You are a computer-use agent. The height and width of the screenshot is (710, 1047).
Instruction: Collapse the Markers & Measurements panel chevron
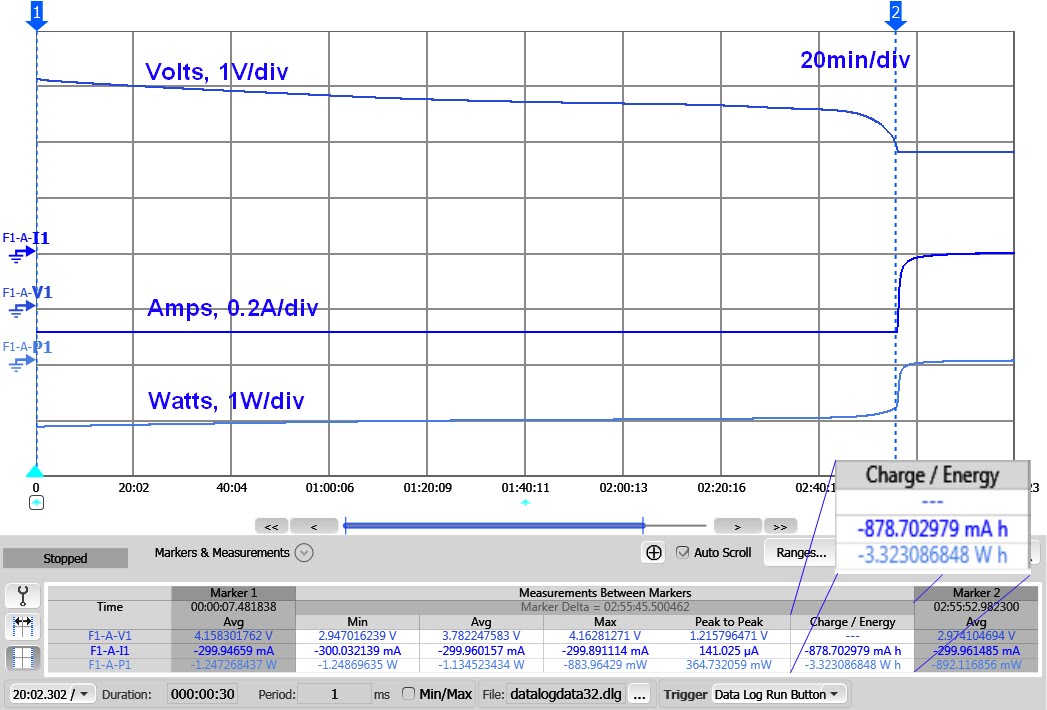tap(303, 552)
